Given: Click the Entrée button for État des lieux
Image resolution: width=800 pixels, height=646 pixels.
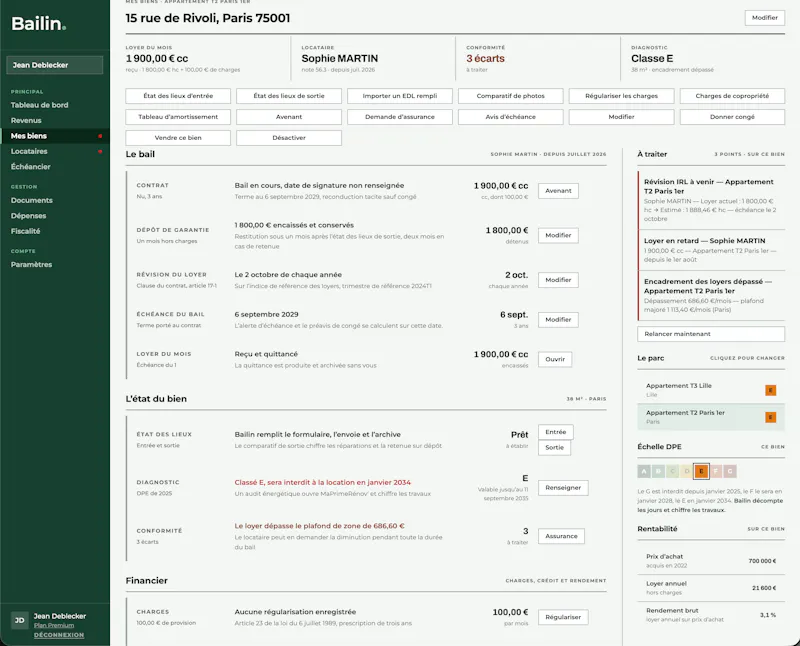Looking at the screenshot, I should [x=556, y=432].
